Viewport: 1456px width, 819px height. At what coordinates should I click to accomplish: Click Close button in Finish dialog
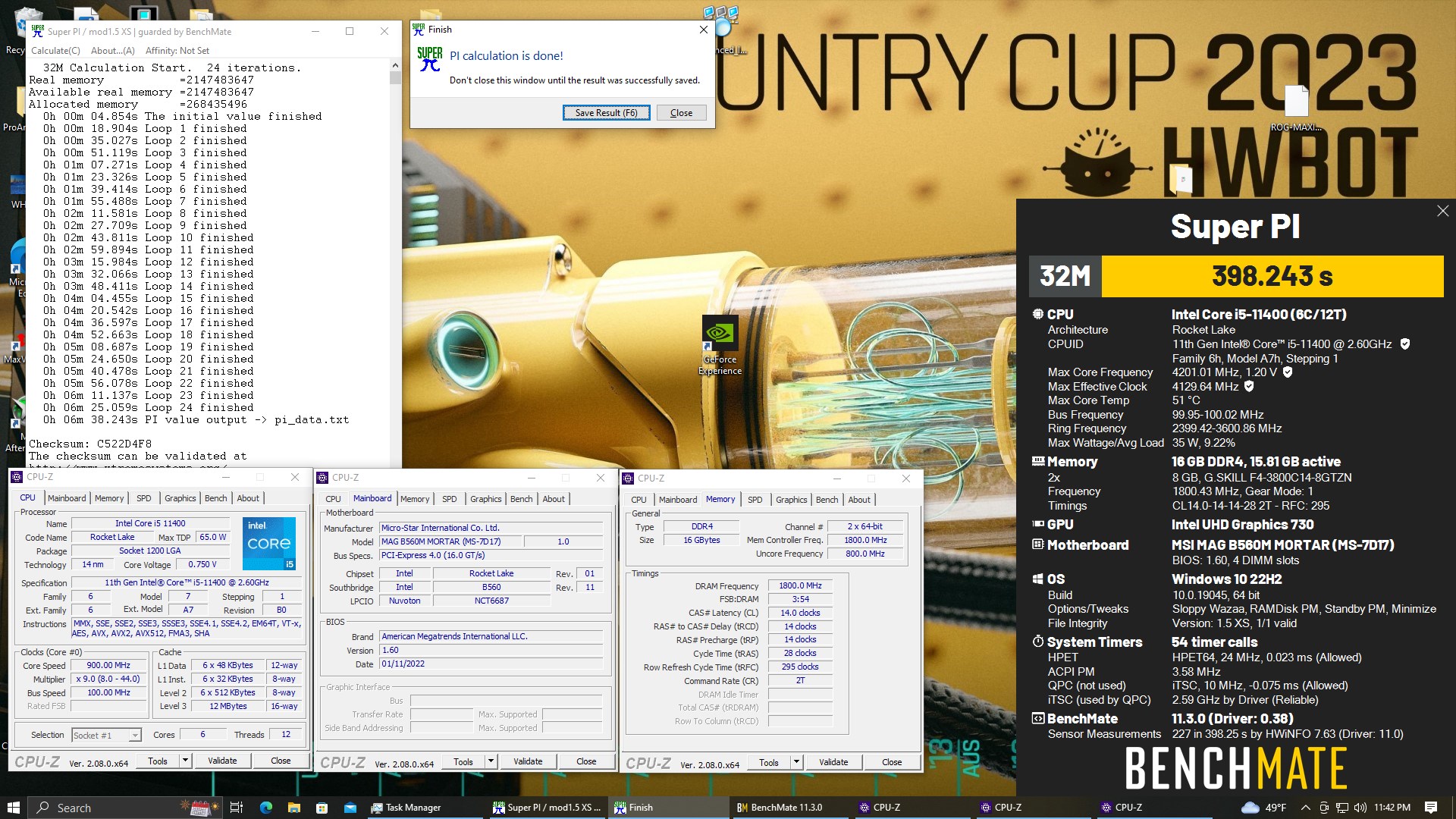(681, 113)
